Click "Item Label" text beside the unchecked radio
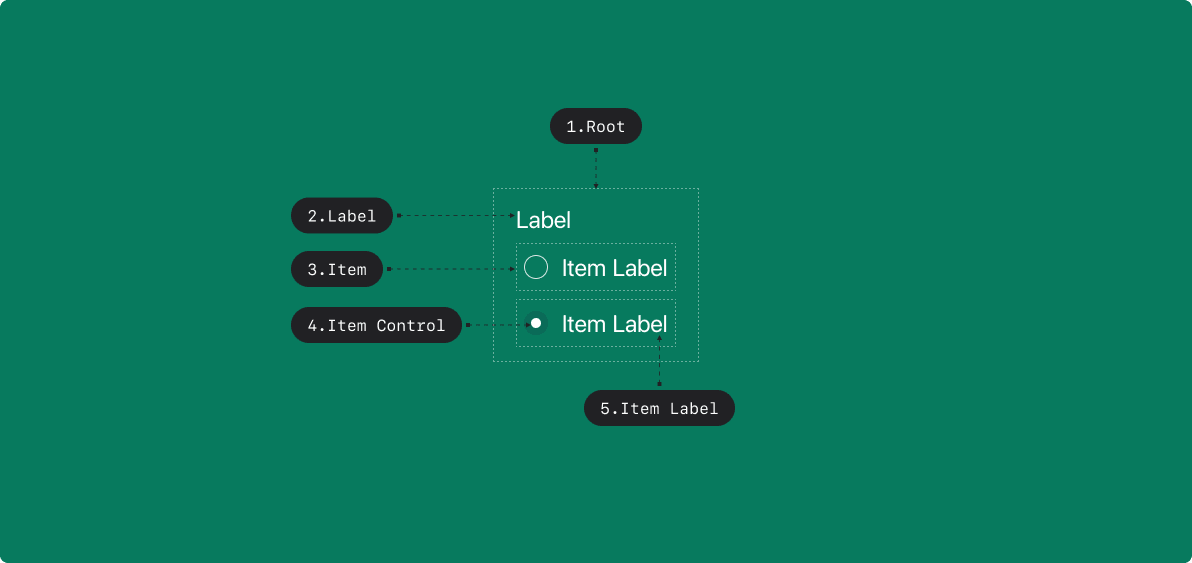This screenshot has width=1192, height=563. (614, 268)
